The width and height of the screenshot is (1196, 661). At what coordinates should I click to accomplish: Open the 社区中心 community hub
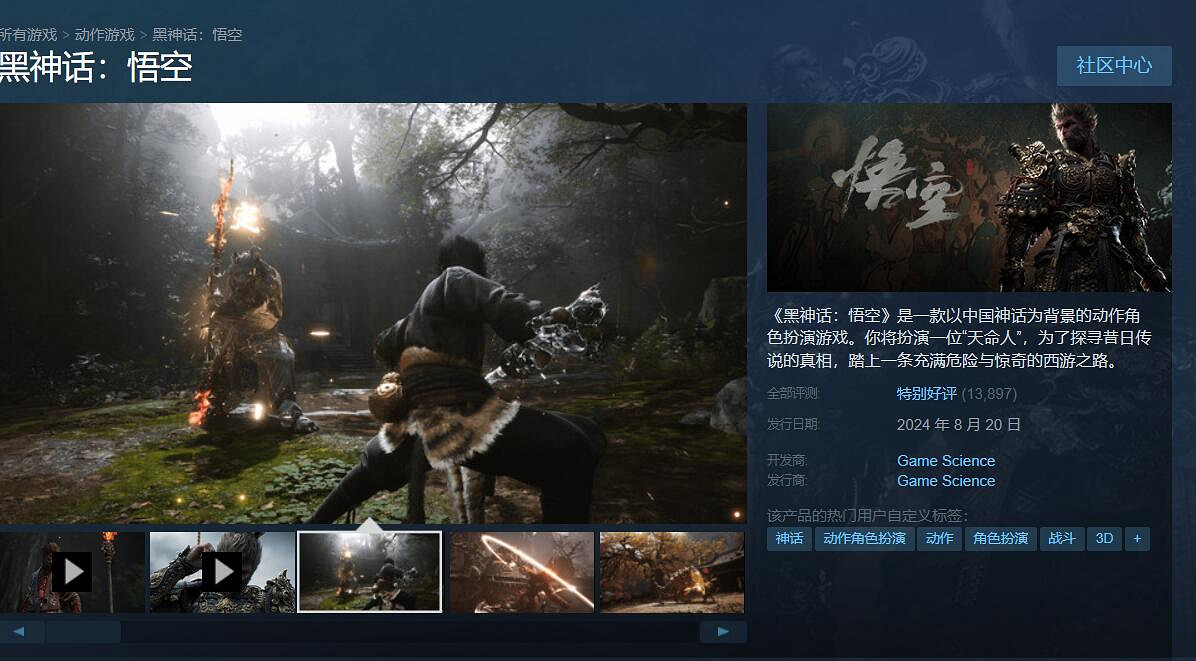point(1114,66)
